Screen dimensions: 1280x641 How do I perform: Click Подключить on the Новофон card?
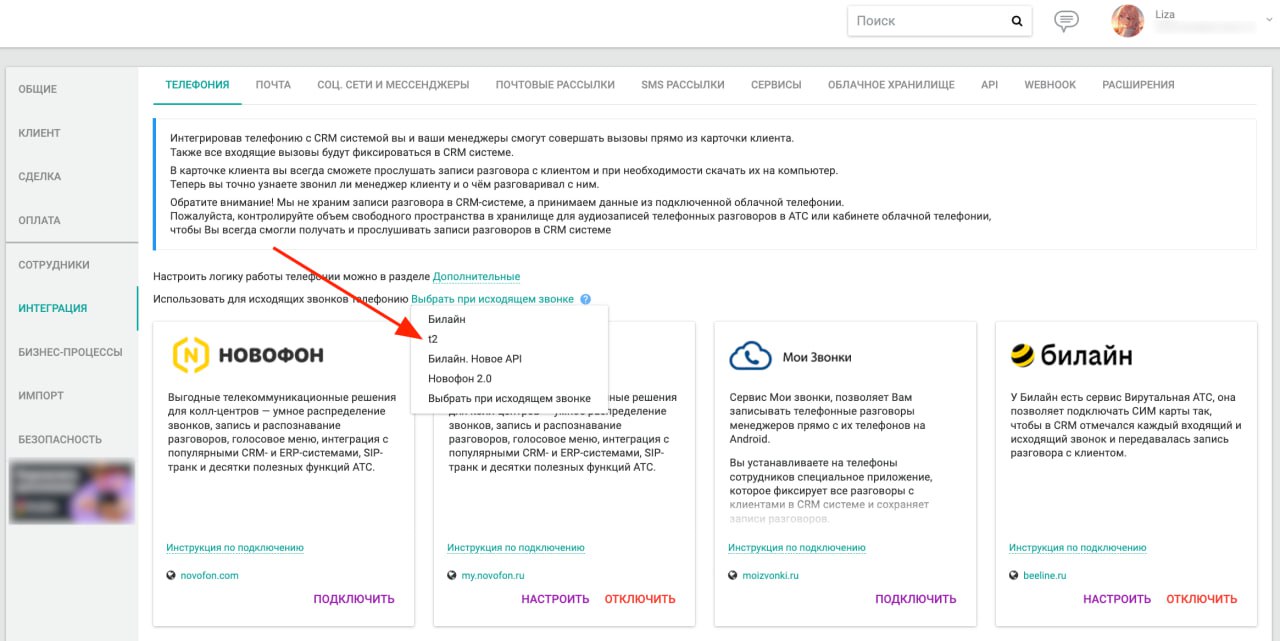pyautogui.click(x=354, y=599)
